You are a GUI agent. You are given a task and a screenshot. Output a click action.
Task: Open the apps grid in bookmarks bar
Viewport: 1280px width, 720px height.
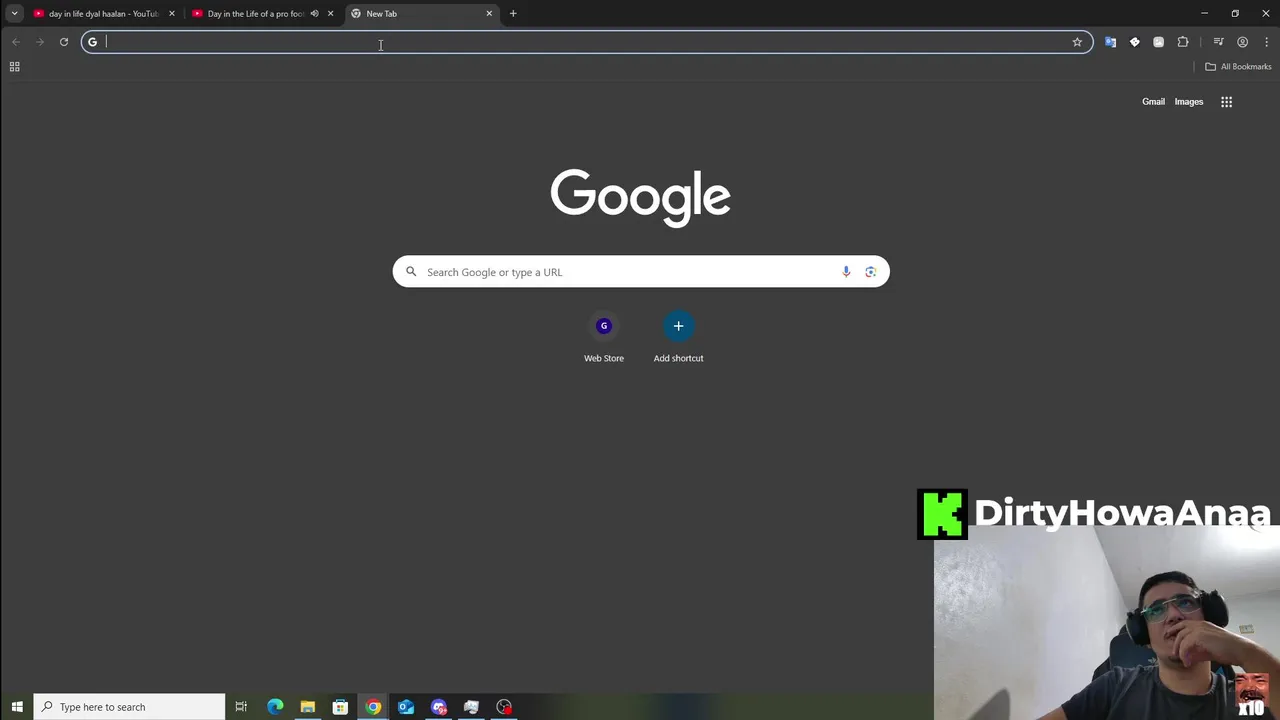(14, 67)
